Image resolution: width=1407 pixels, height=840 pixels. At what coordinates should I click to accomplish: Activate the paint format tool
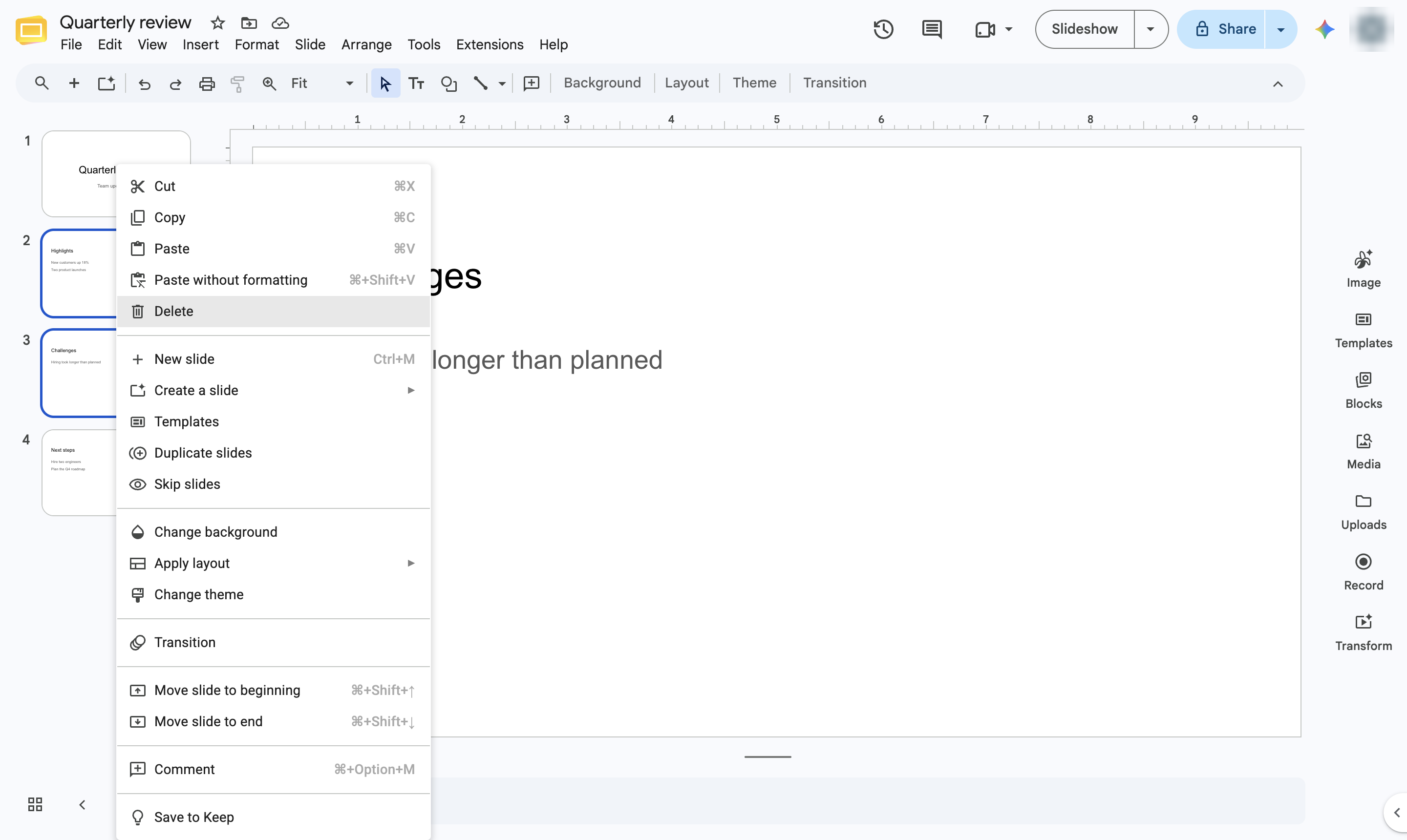pos(237,84)
